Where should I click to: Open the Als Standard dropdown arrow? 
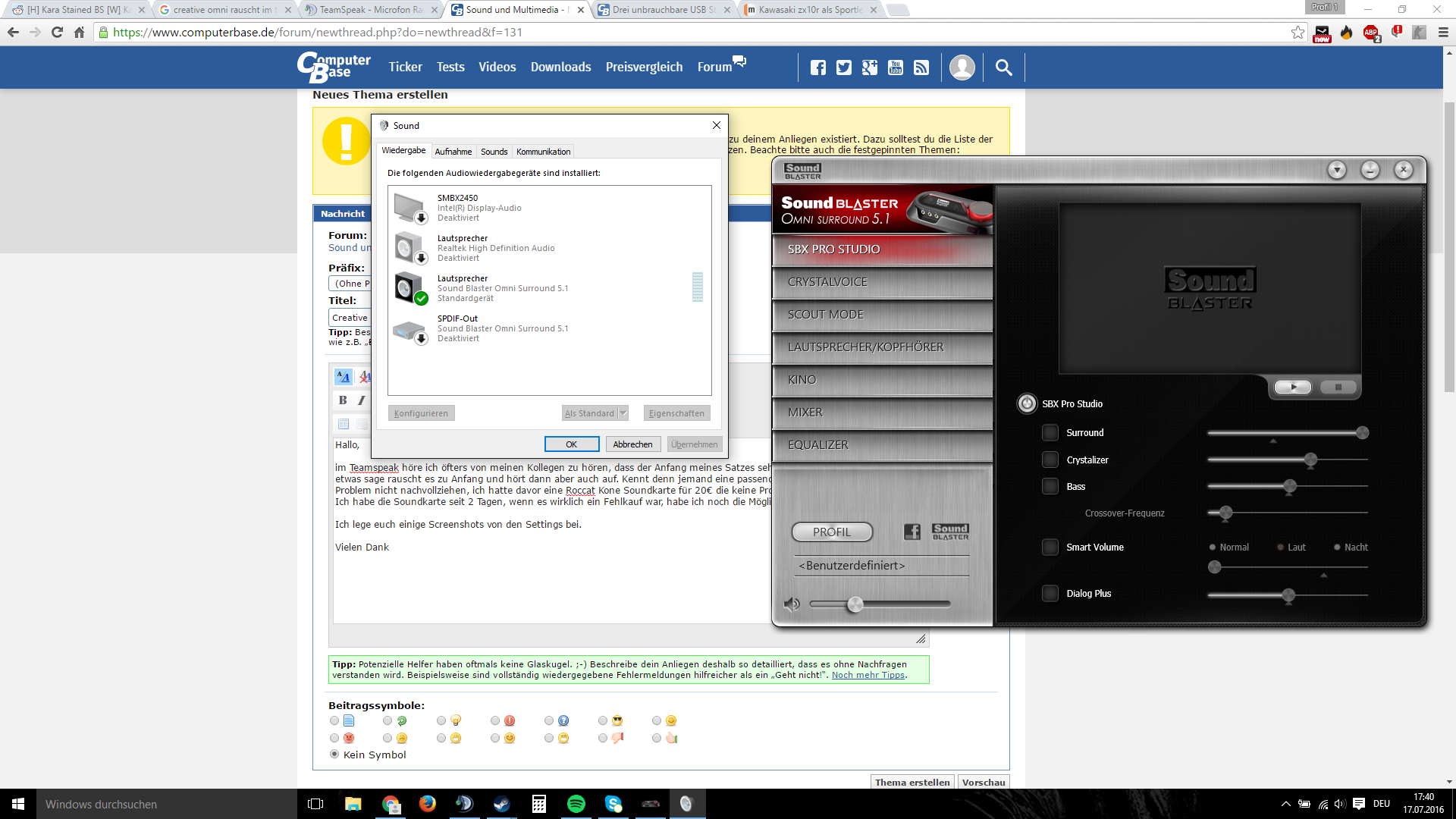click(623, 413)
